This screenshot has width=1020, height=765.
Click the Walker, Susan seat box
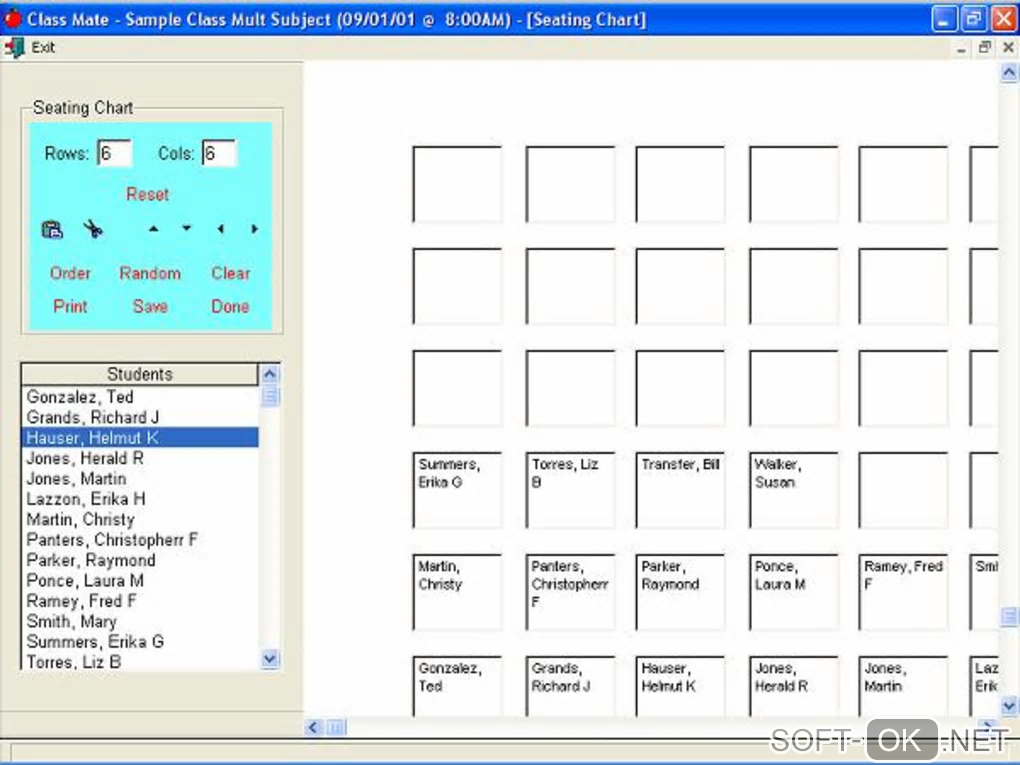(x=794, y=490)
